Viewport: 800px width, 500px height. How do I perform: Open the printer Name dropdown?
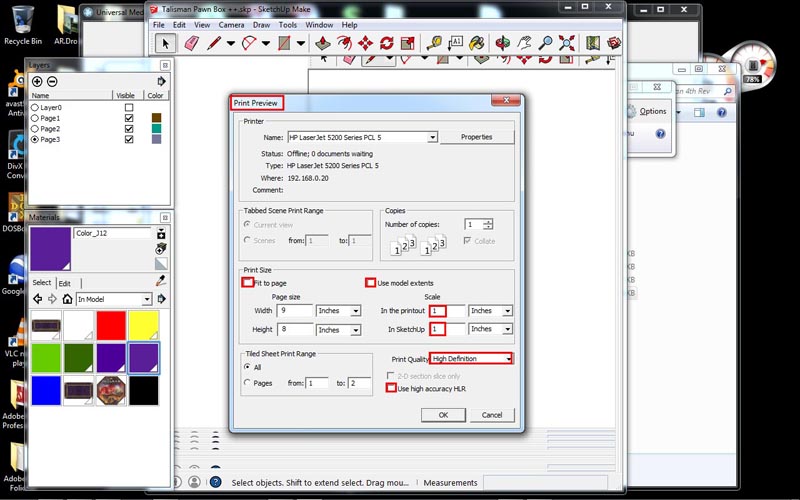432,137
